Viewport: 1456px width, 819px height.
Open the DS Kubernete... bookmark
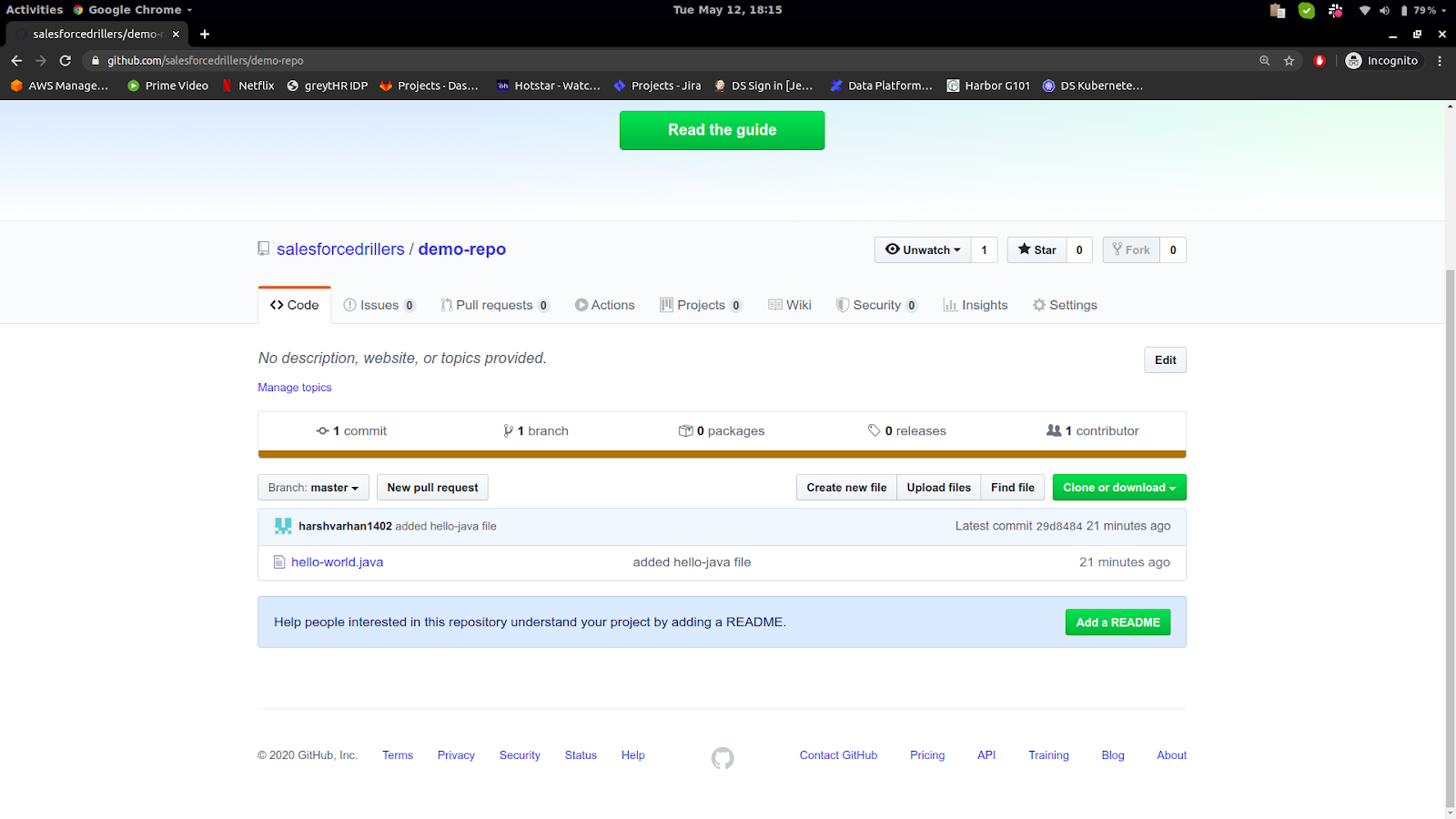tap(1092, 86)
